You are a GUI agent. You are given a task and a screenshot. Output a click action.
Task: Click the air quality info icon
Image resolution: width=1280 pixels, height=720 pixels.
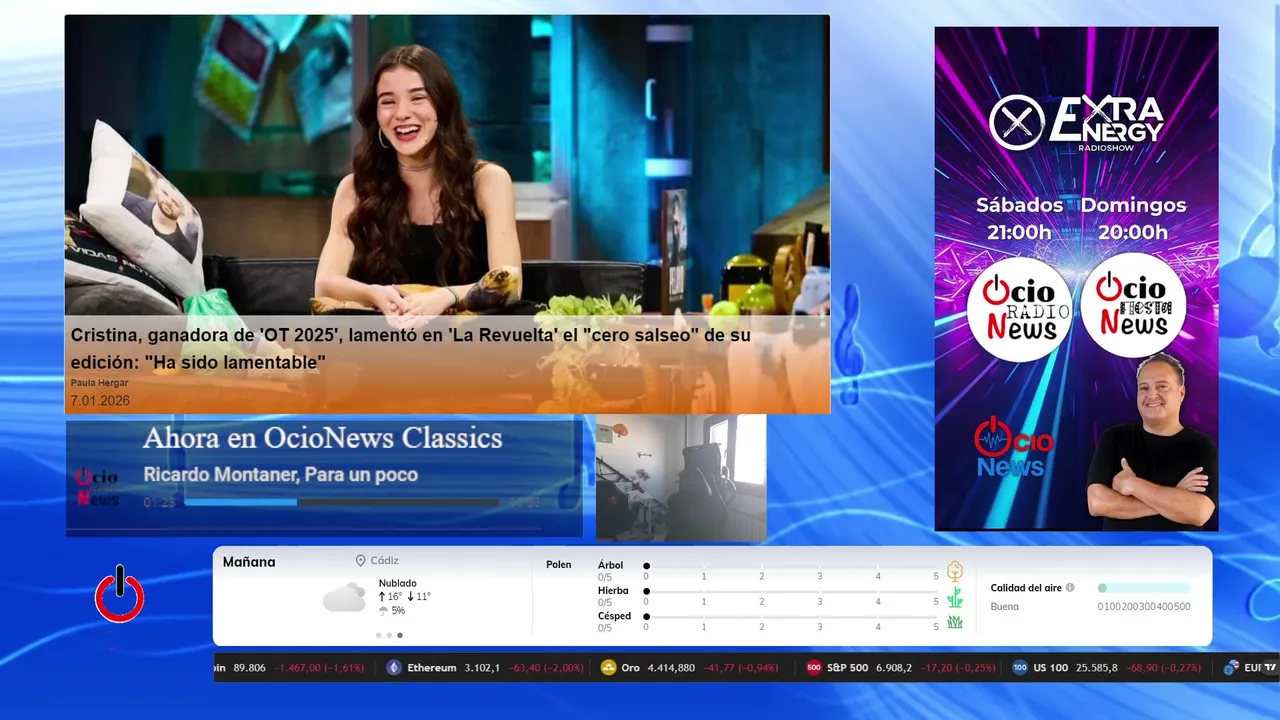(1070, 588)
